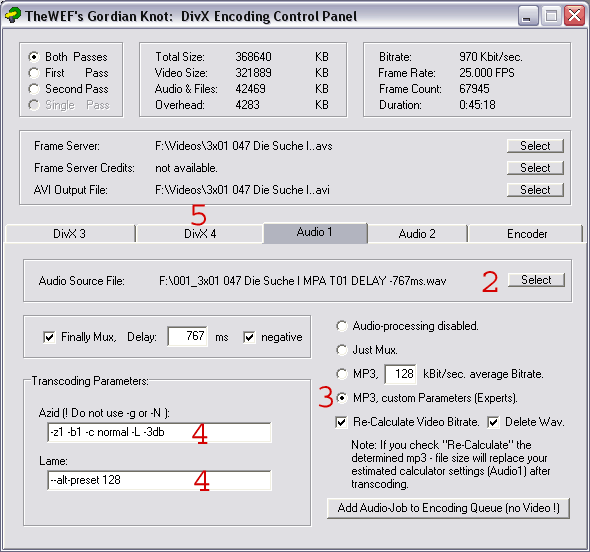Click the Gordian Knot title bar app icon

click(x=13, y=15)
